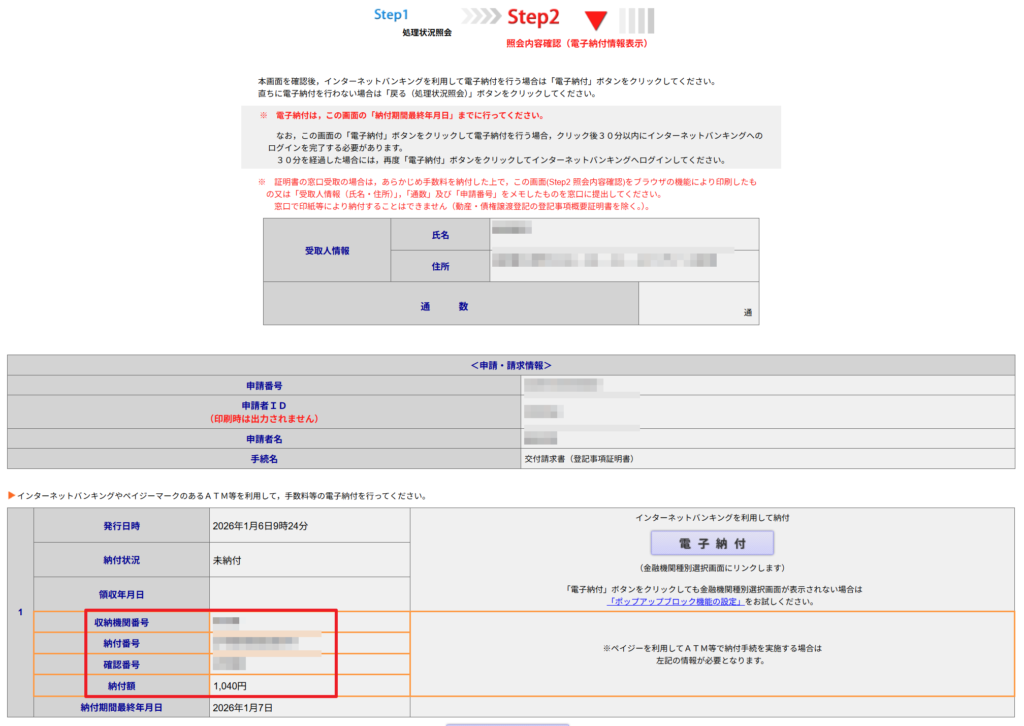The image size is (1024, 726).
Task: Click the gray striped bars after Step2
Action: 637,20
